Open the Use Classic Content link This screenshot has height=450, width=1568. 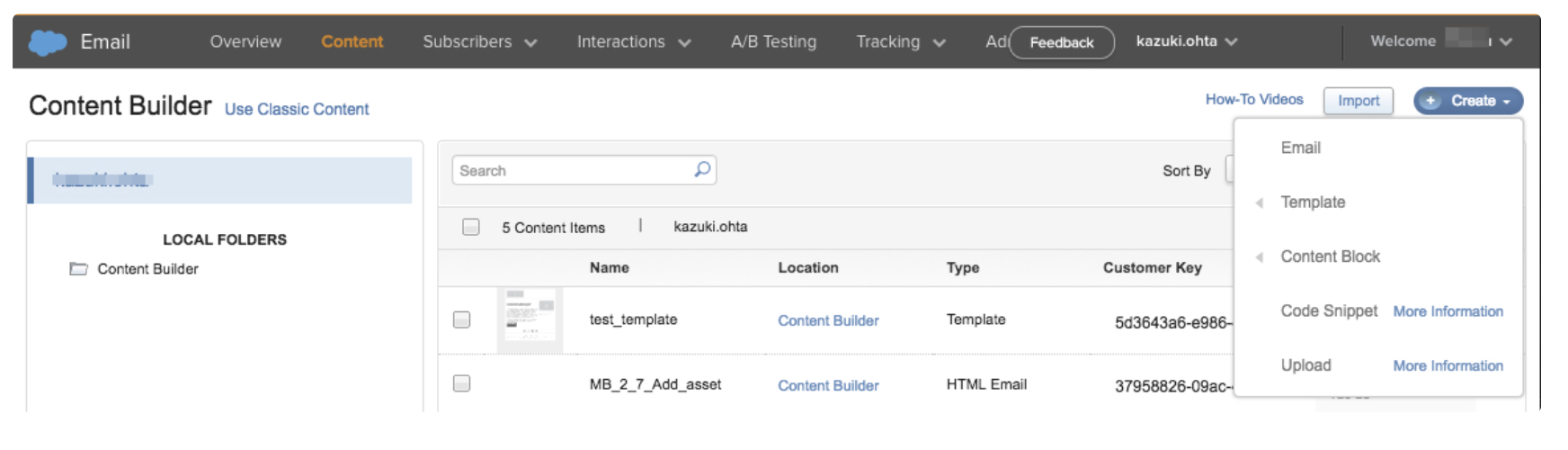(297, 109)
